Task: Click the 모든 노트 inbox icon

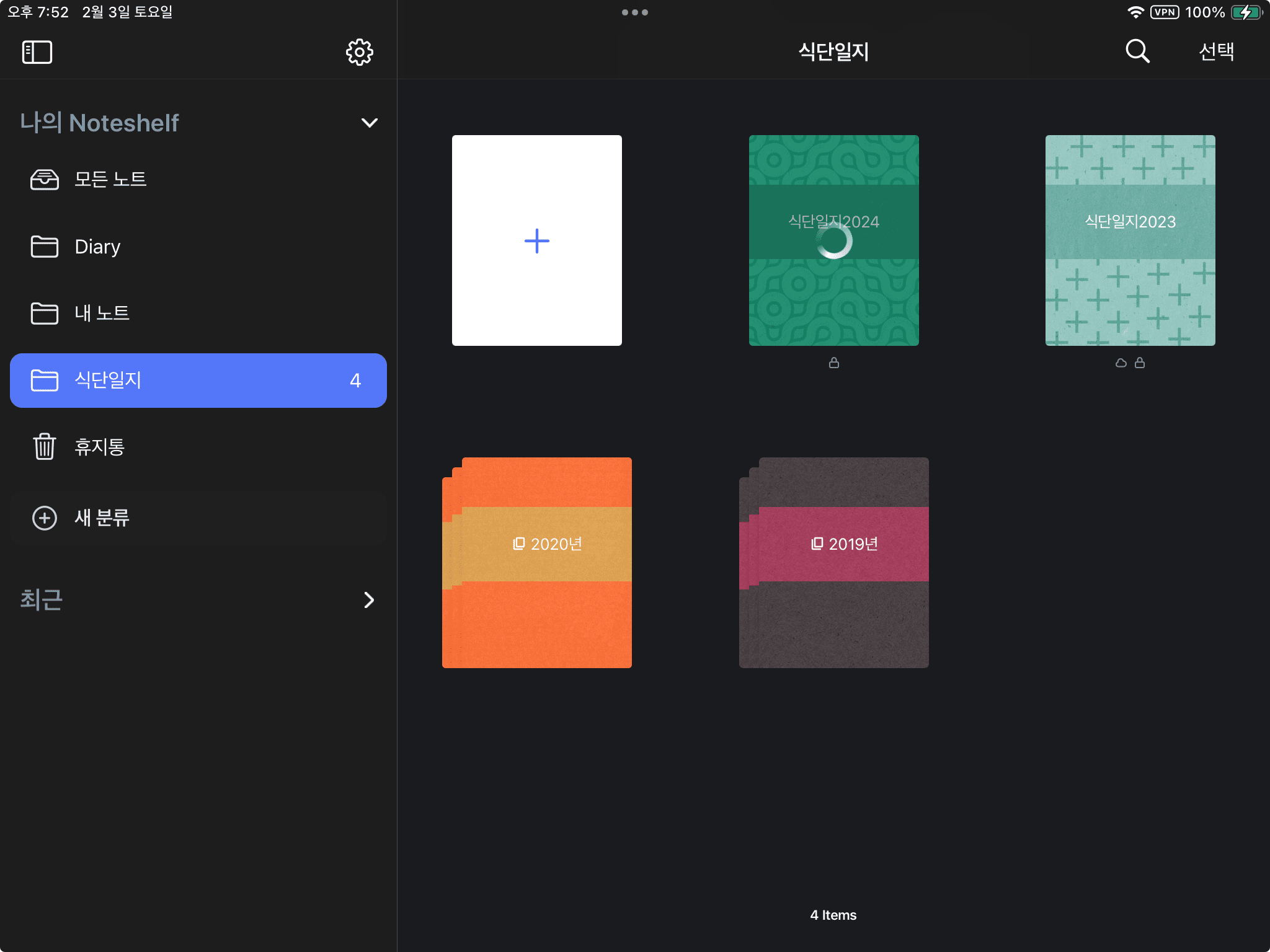Action: (45, 179)
